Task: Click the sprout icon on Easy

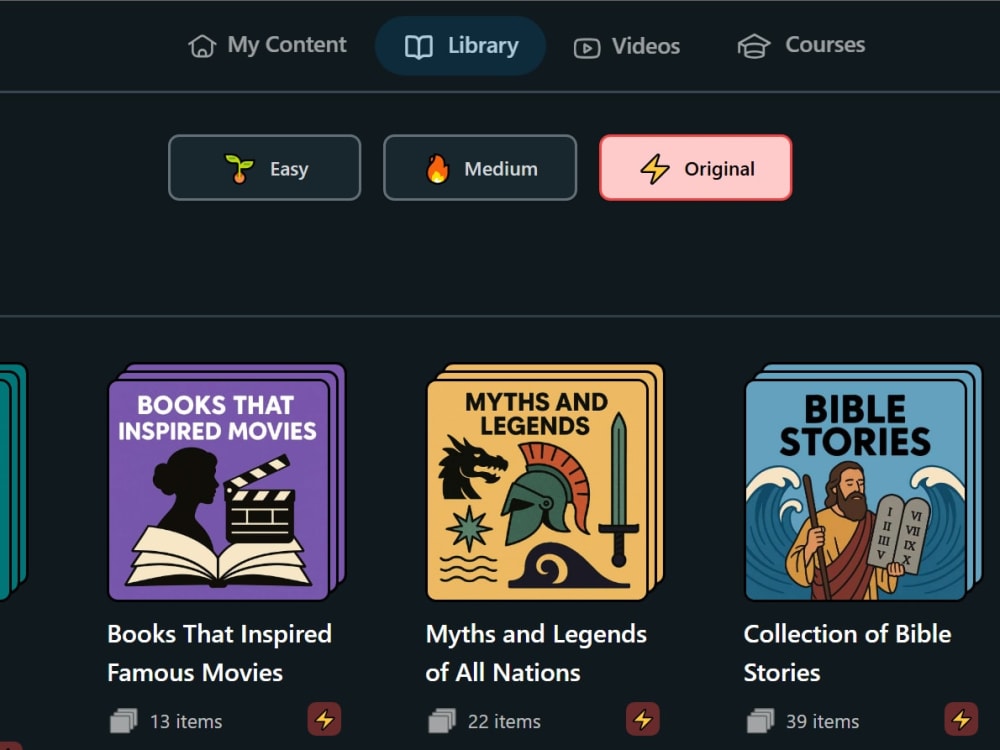Action: (239, 169)
